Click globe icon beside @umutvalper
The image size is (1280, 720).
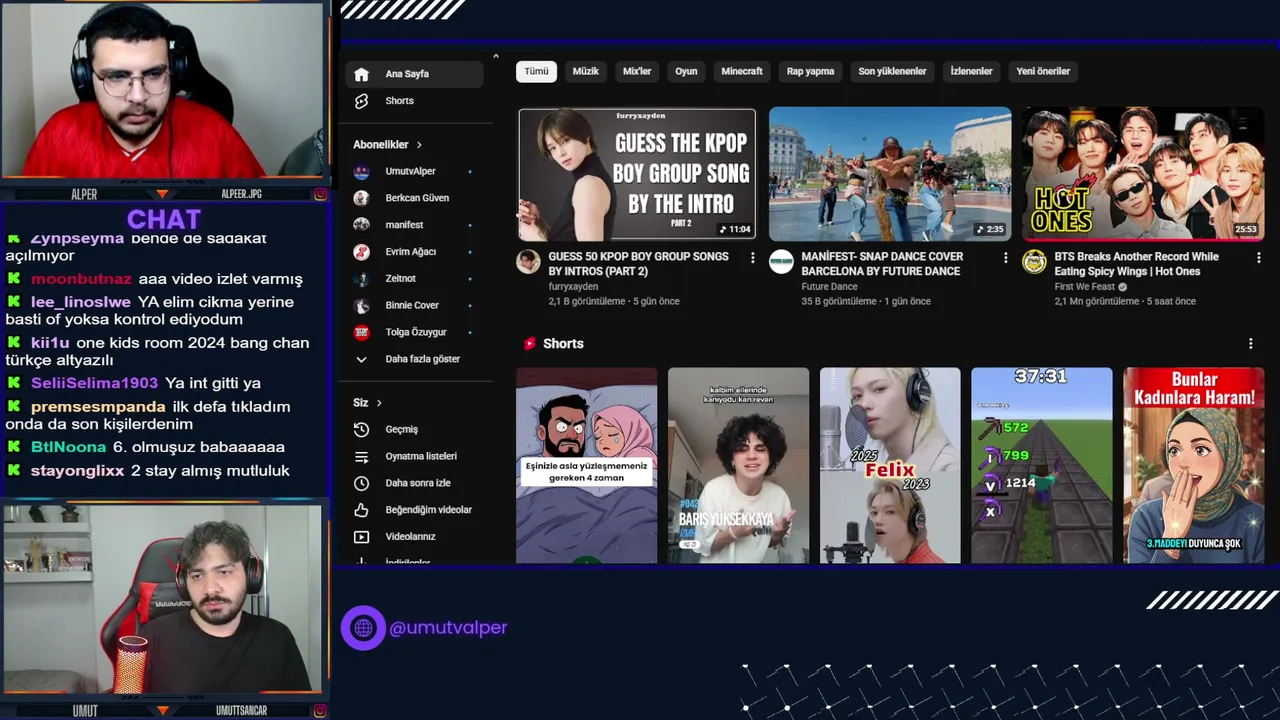pyautogui.click(x=363, y=628)
